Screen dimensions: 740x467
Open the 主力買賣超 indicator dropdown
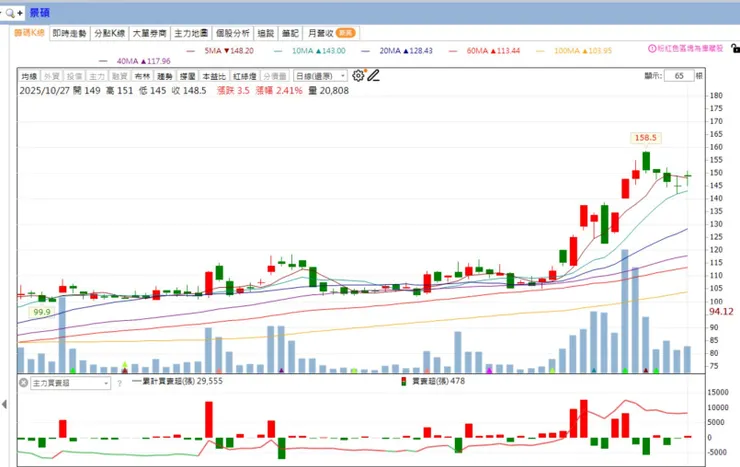pos(71,383)
